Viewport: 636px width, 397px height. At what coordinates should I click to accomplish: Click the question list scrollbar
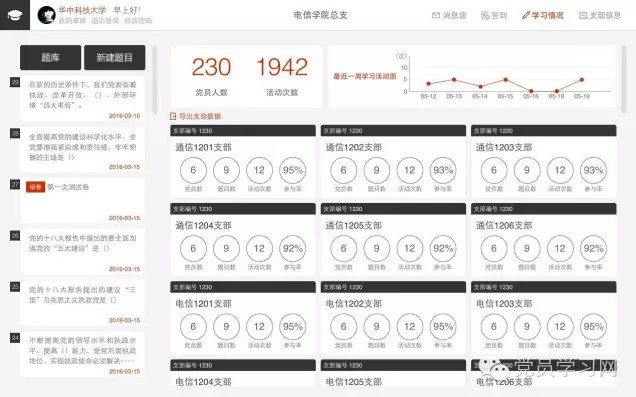coord(155,79)
